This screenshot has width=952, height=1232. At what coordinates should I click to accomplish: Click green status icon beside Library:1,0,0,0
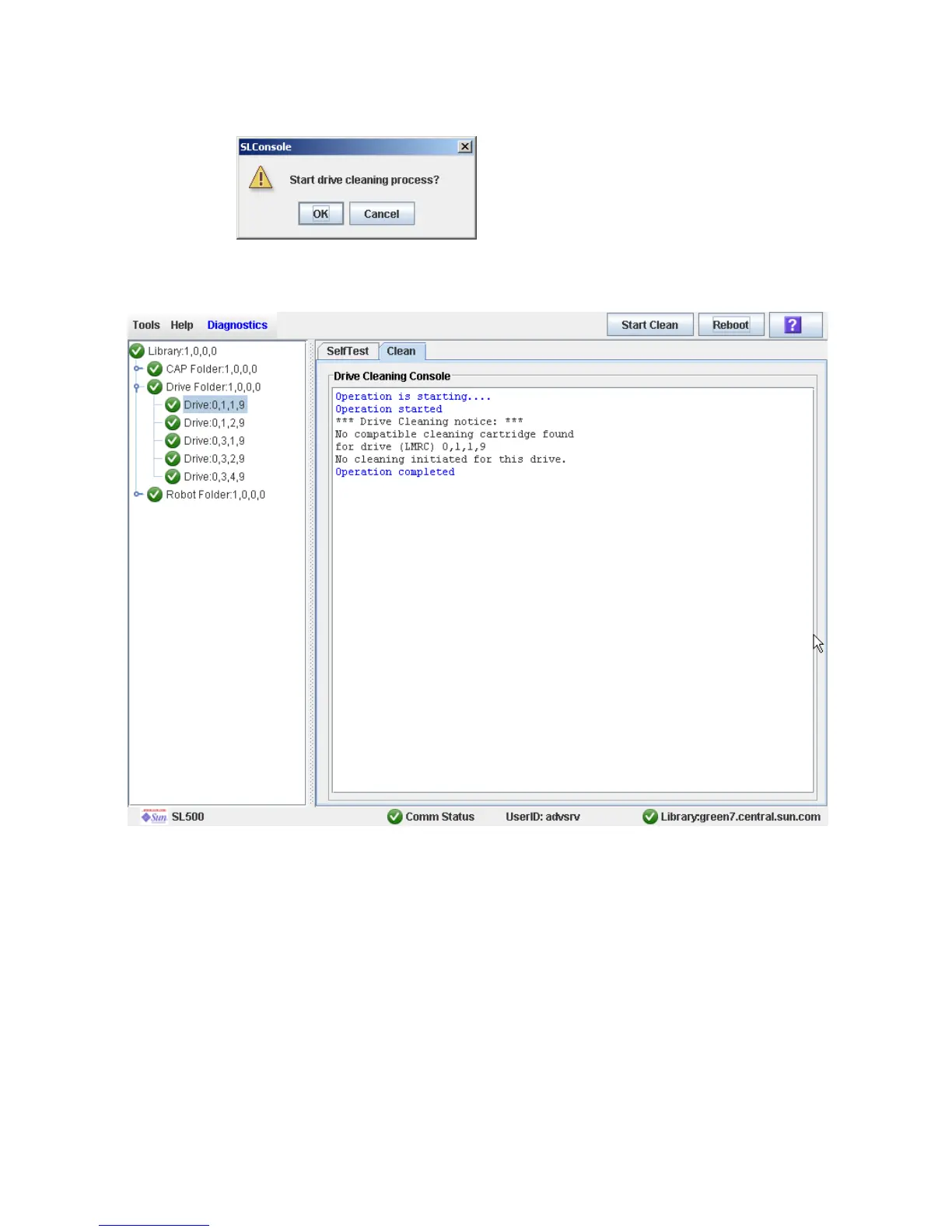click(137, 352)
